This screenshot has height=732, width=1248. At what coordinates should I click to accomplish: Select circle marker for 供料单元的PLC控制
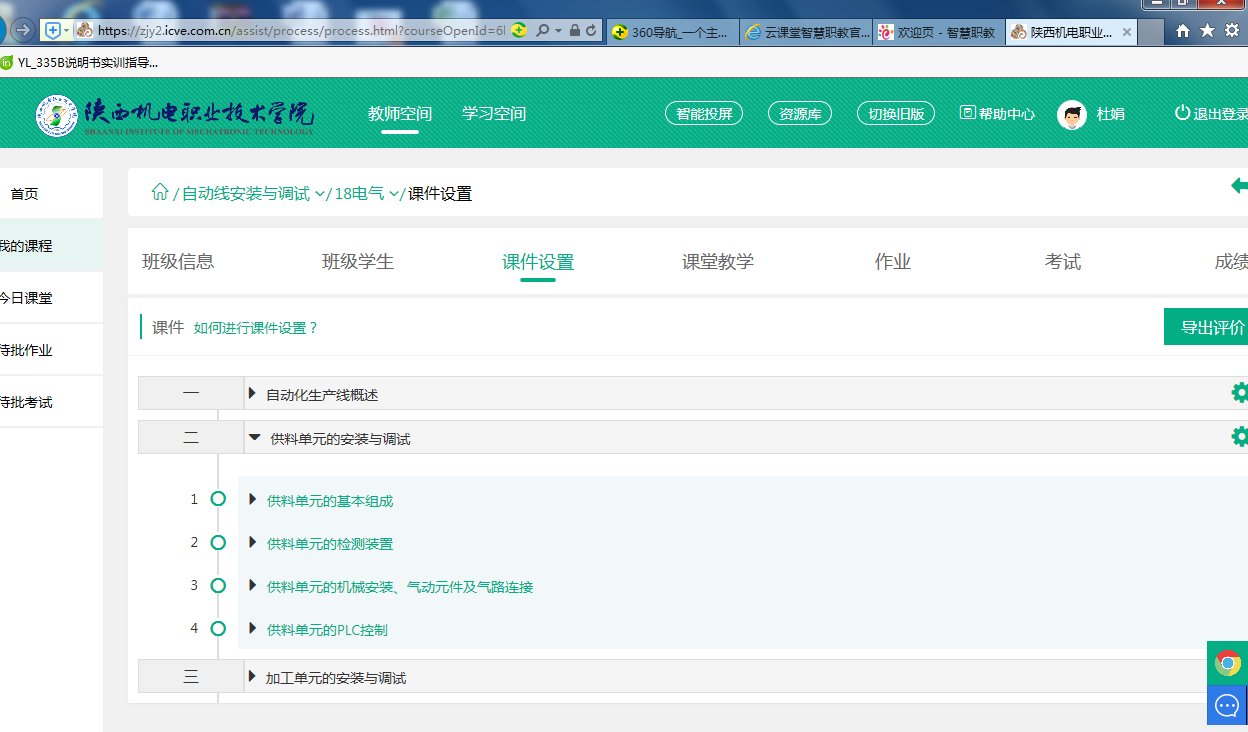[218, 629]
